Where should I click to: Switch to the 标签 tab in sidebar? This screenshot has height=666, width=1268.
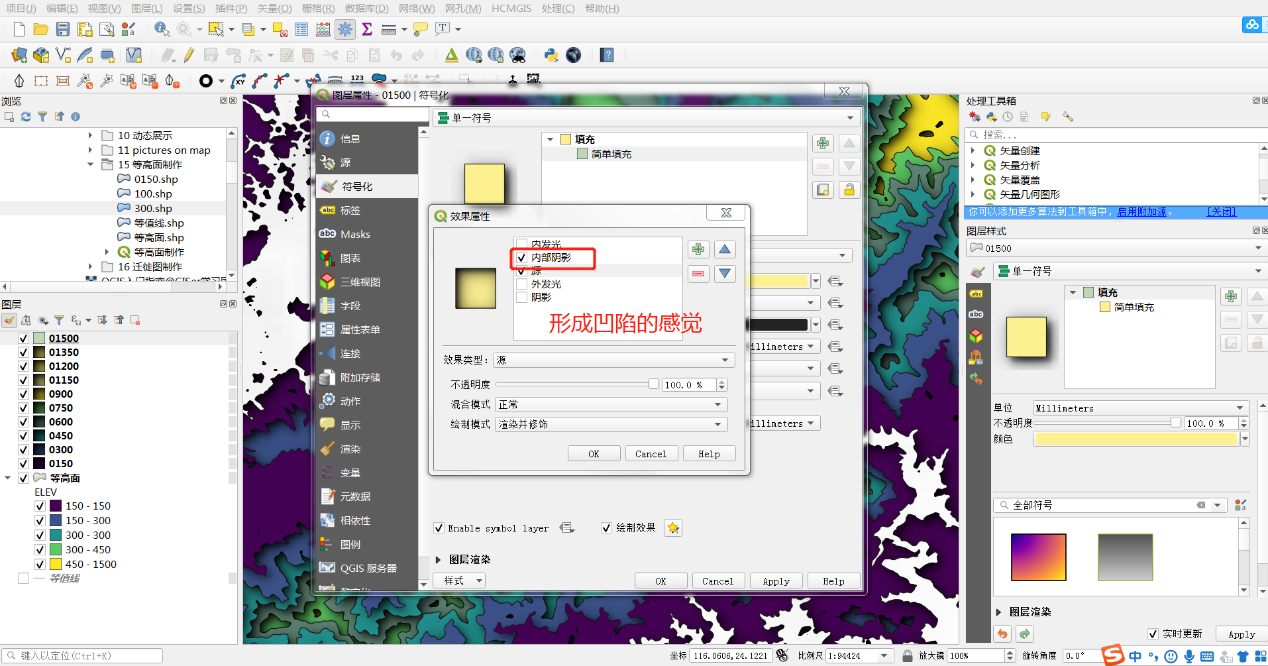[x=350, y=210]
